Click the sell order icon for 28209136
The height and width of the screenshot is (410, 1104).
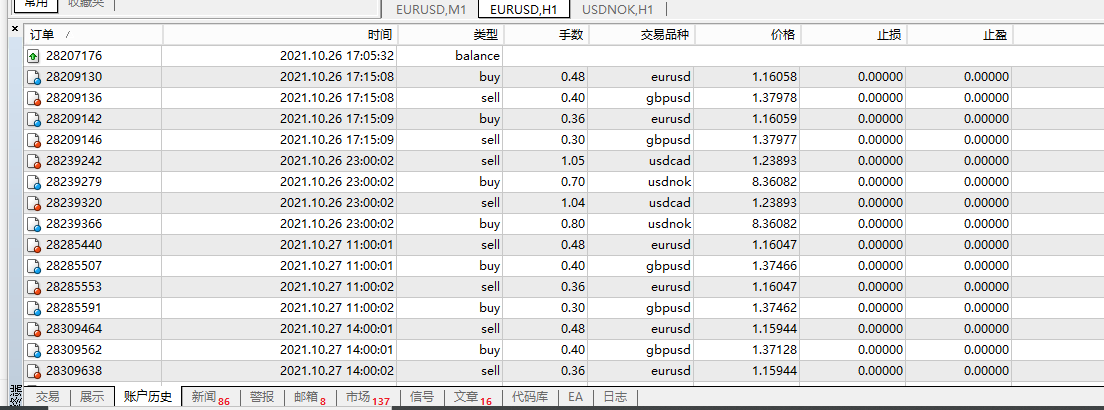[x=34, y=98]
